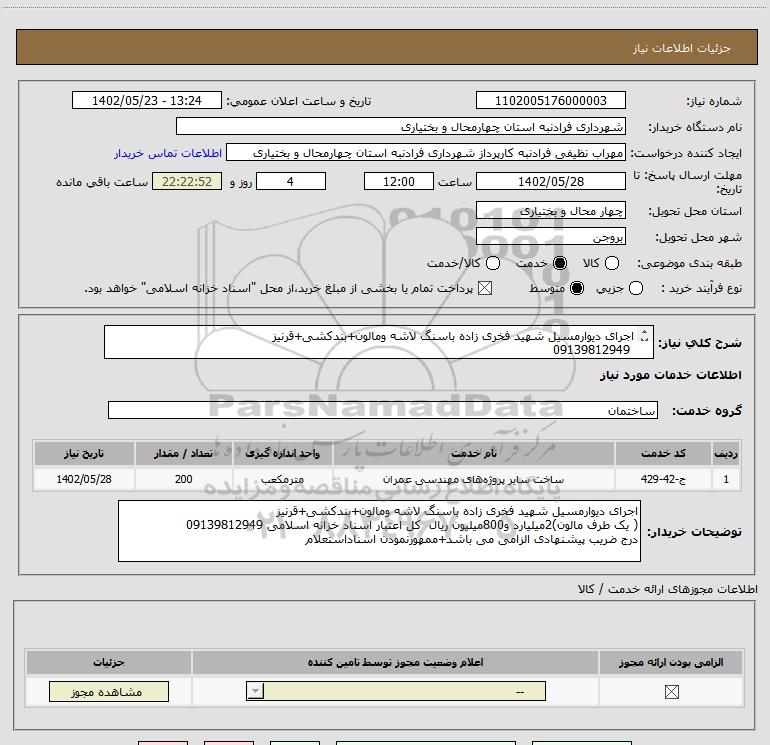Click the delivery city field بروجن
The image size is (770, 745).
click(x=550, y=237)
